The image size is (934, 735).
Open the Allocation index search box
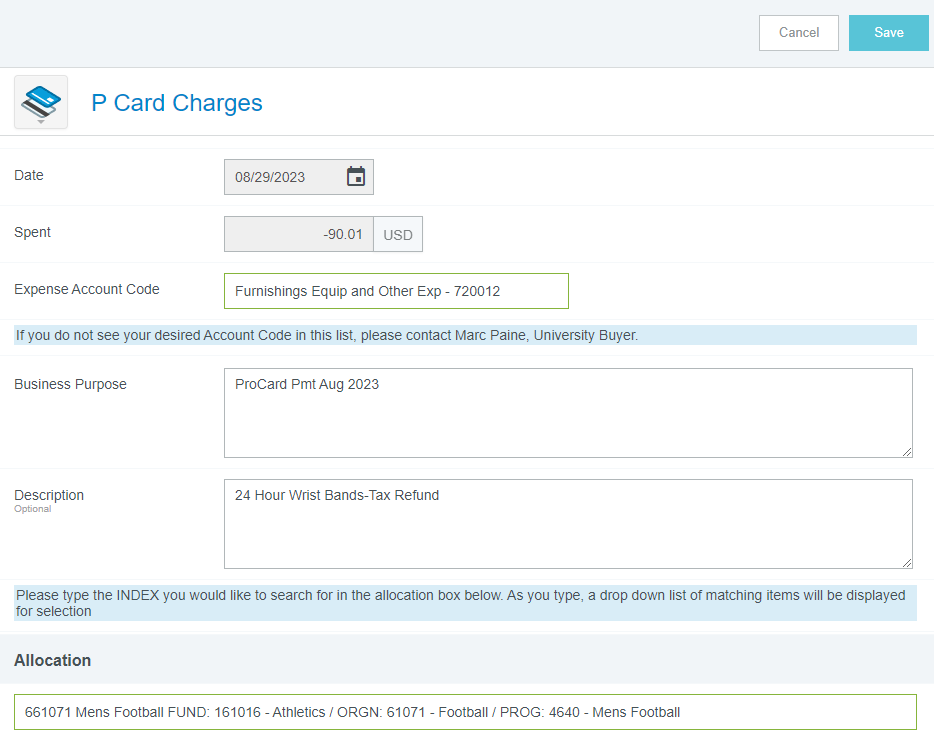point(465,712)
